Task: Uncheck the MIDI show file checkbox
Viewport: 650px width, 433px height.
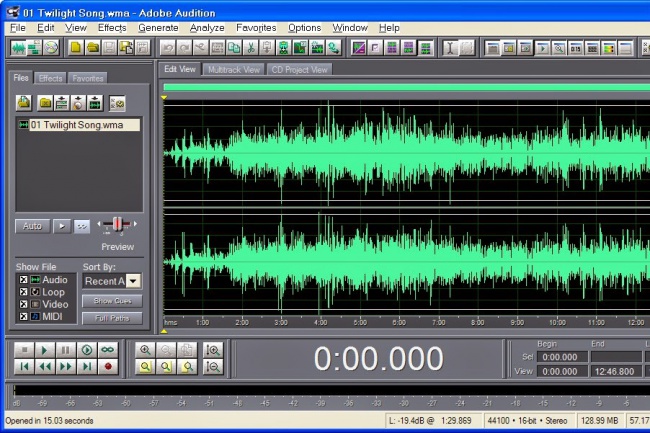Action: coord(24,316)
